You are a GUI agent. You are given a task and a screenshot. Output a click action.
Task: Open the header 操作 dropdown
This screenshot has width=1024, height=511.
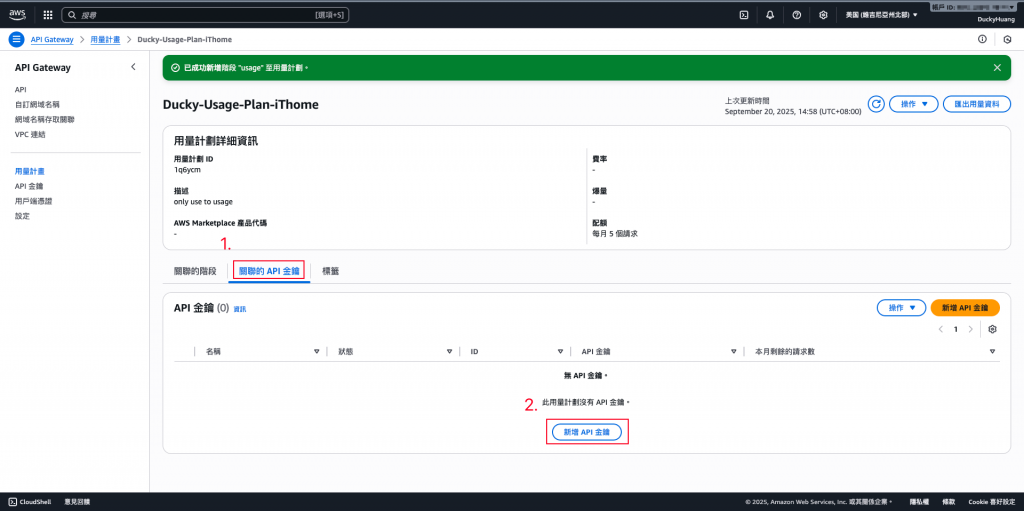(914, 104)
